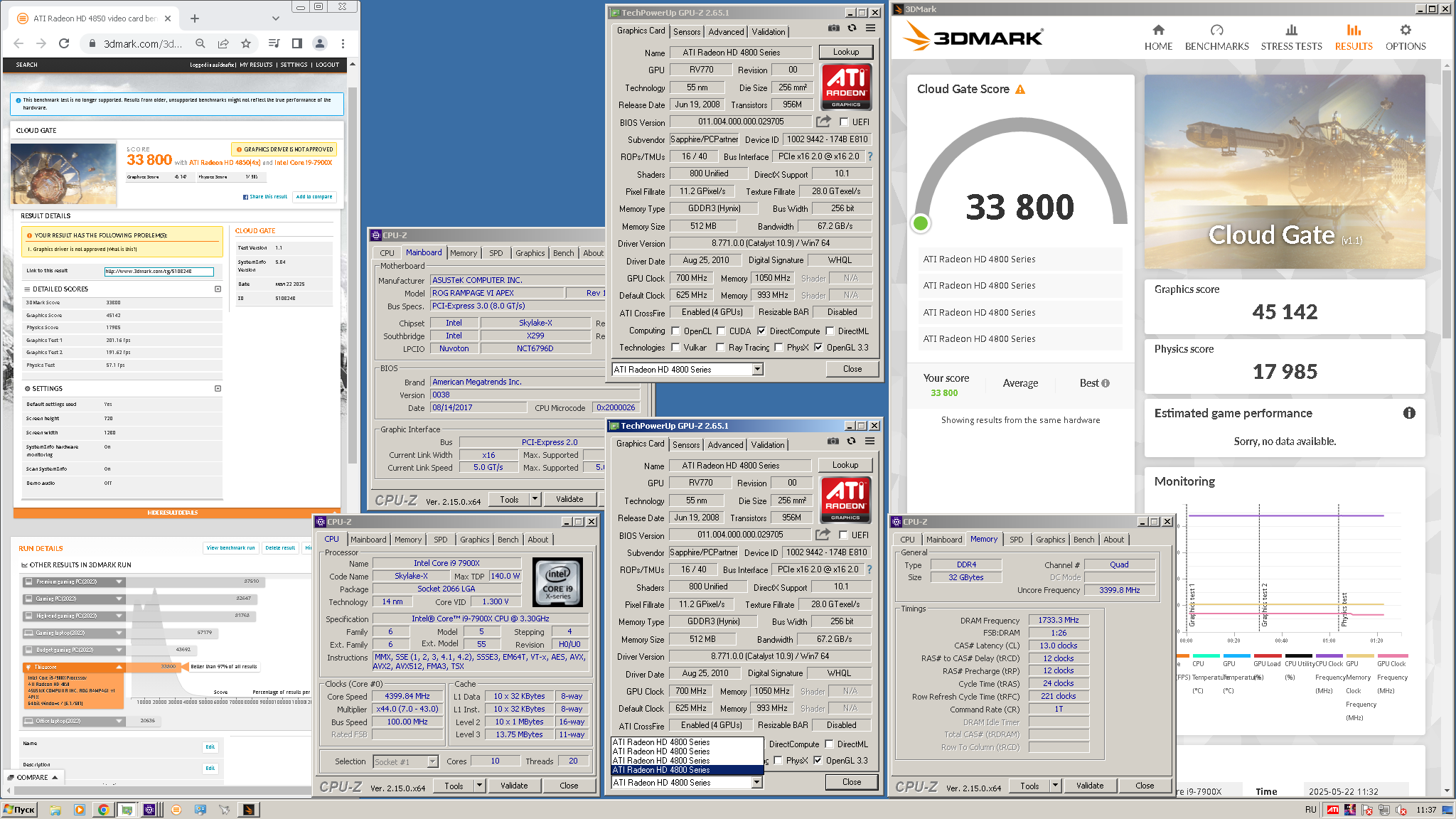Click Bus Interface help question mark, upper GPU-Z
Image resolution: width=1456 pixels, height=819 pixels.
(x=870, y=156)
